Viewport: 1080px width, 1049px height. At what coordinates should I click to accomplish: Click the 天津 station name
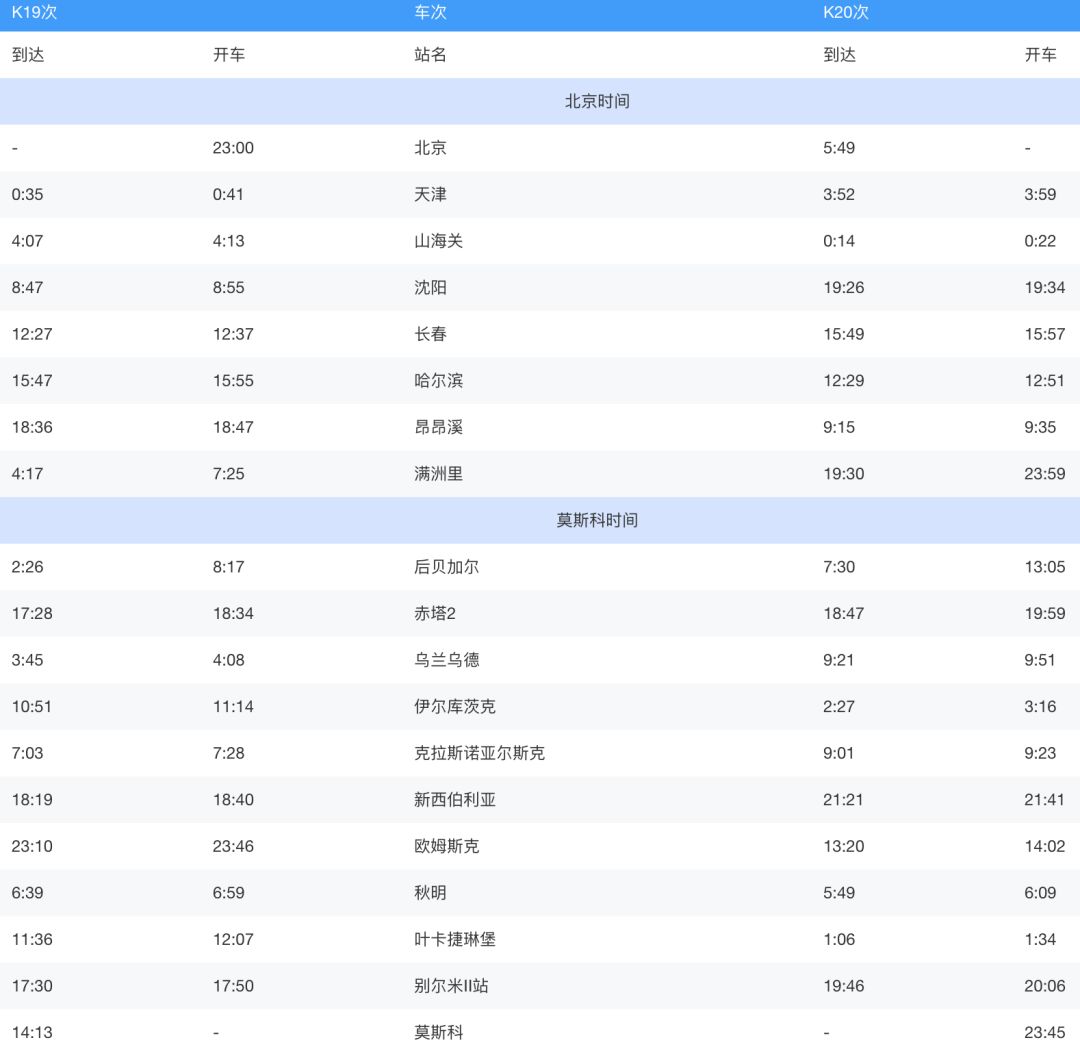(x=430, y=194)
